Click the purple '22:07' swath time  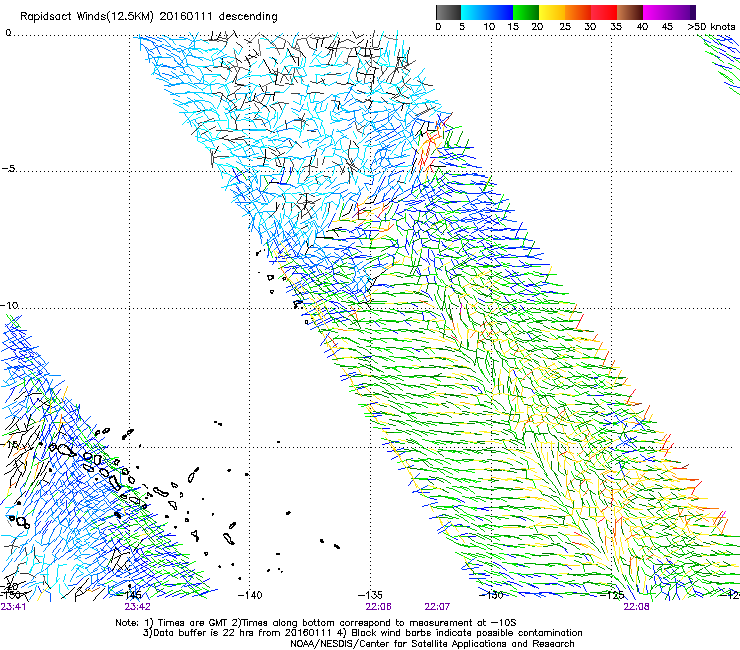[437, 607]
